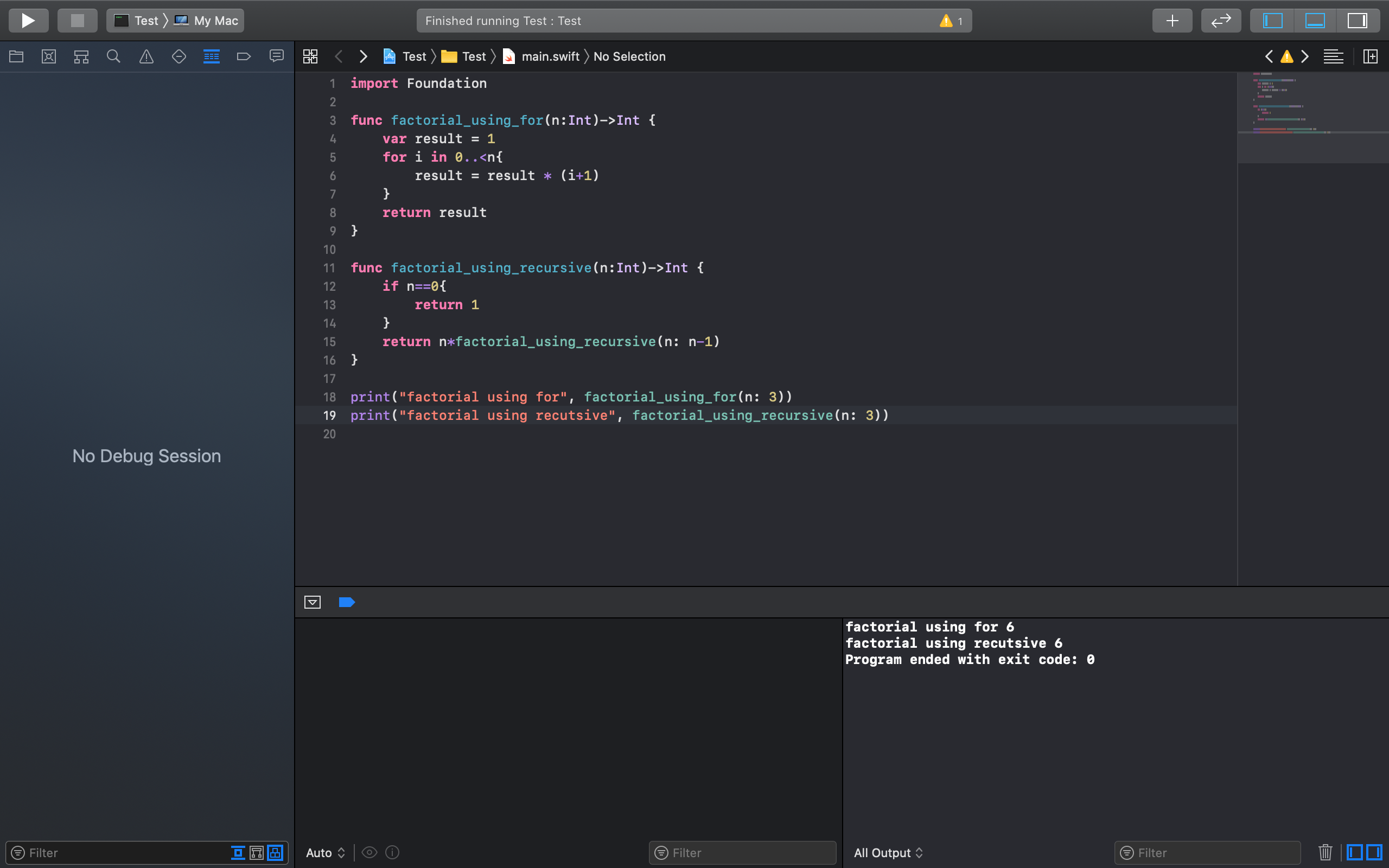Viewport: 1389px width, 868px height.
Task: Click the Stop button in toolbar
Action: click(x=77, y=21)
